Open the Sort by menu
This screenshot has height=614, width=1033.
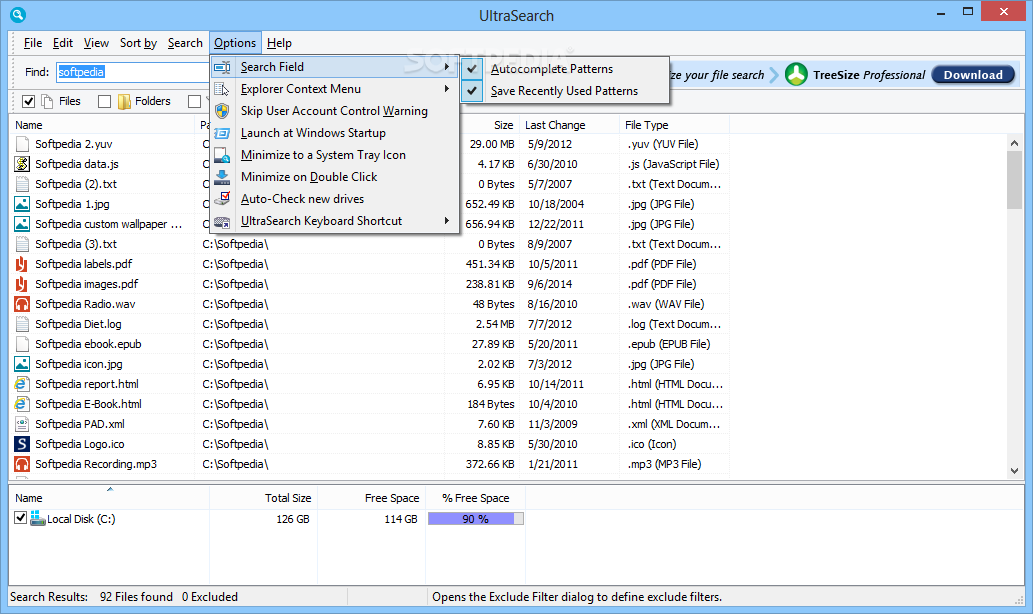(x=138, y=43)
